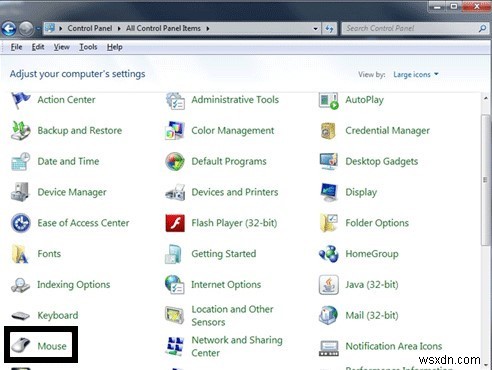This screenshot has width=492, height=370.
Task: Open the Default Programs icon
Action: click(175, 161)
